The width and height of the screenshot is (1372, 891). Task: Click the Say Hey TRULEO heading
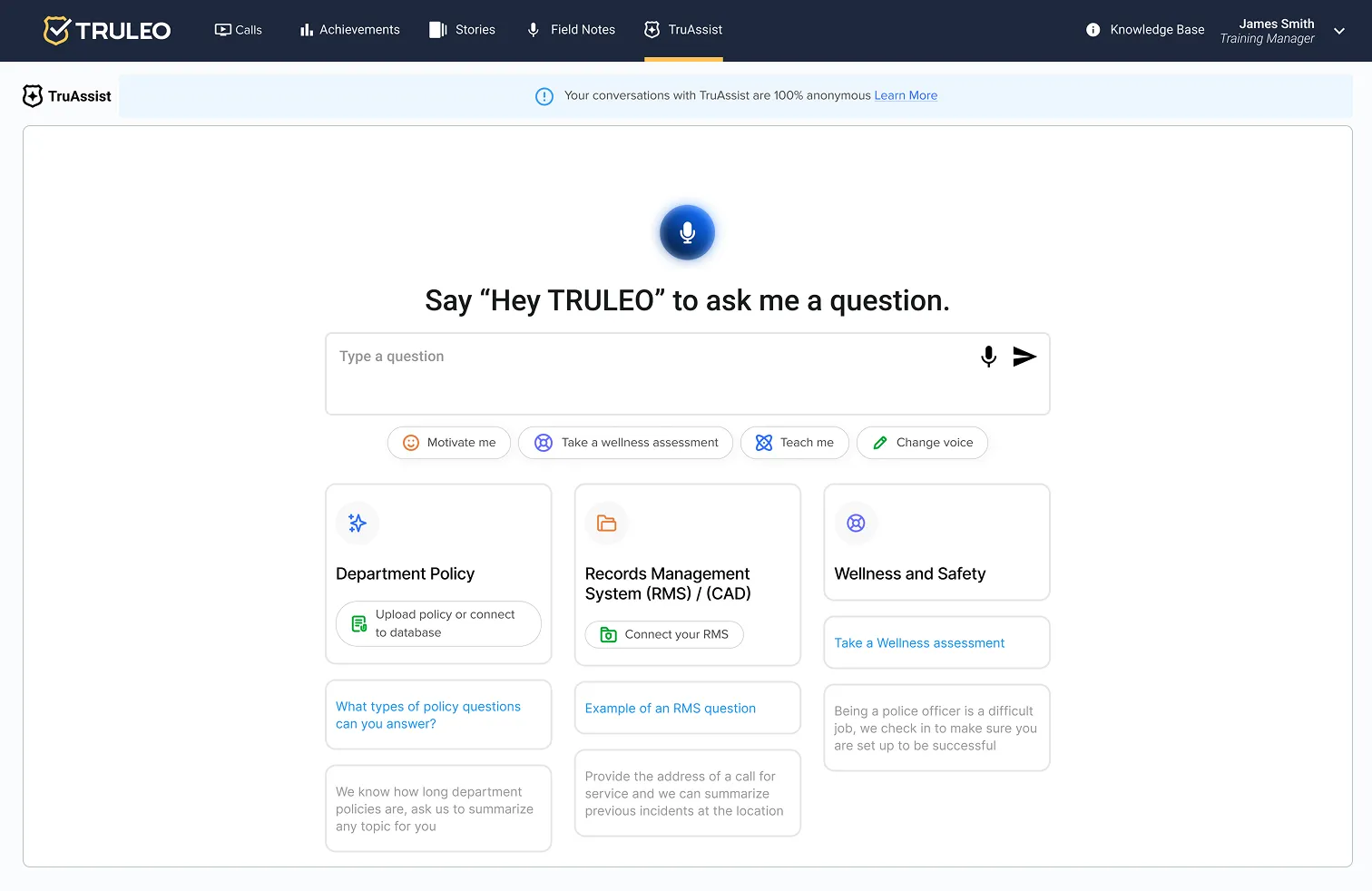(687, 300)
